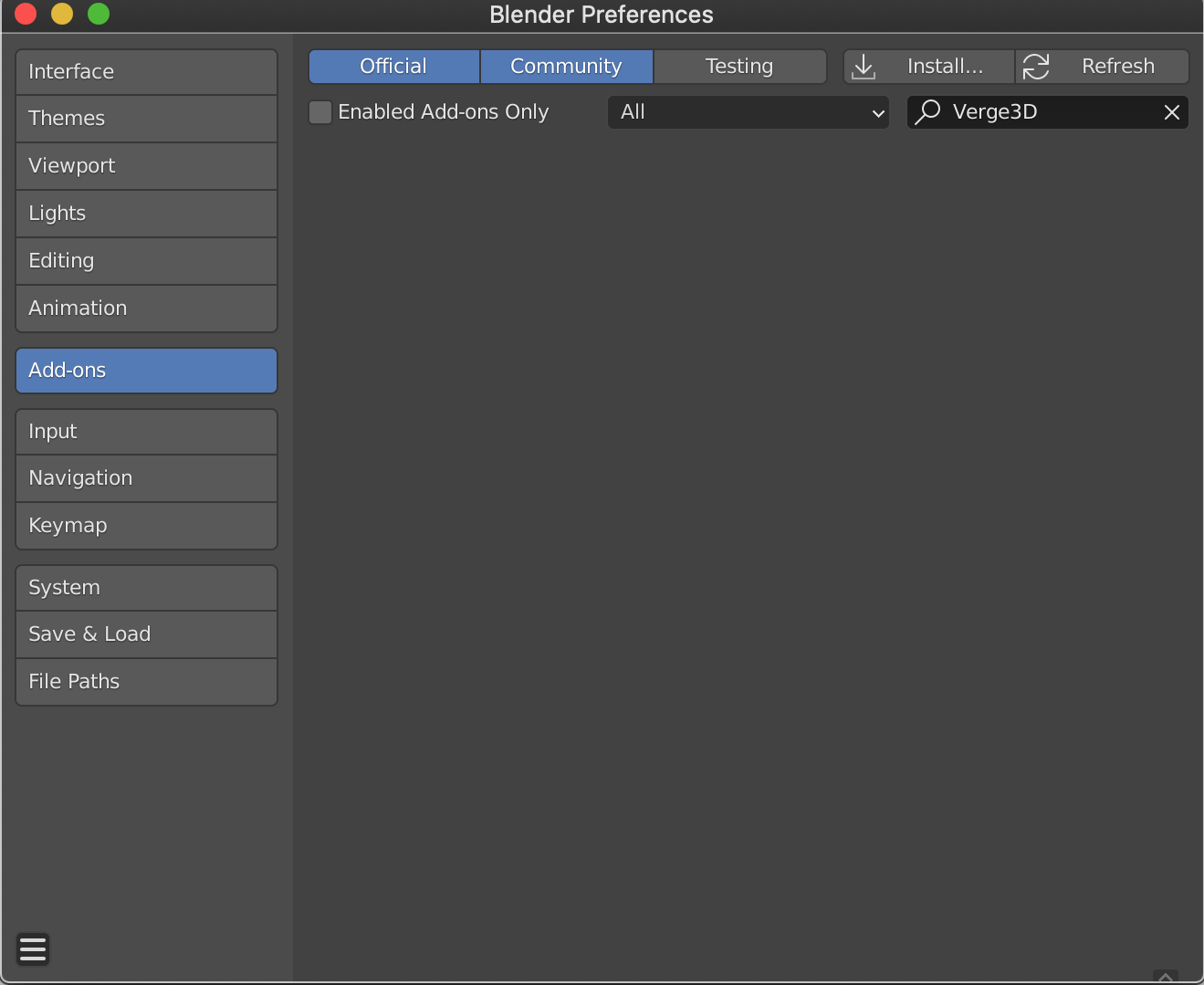
Task: Close the Blender Preferences window
Action: coord(26,14)
